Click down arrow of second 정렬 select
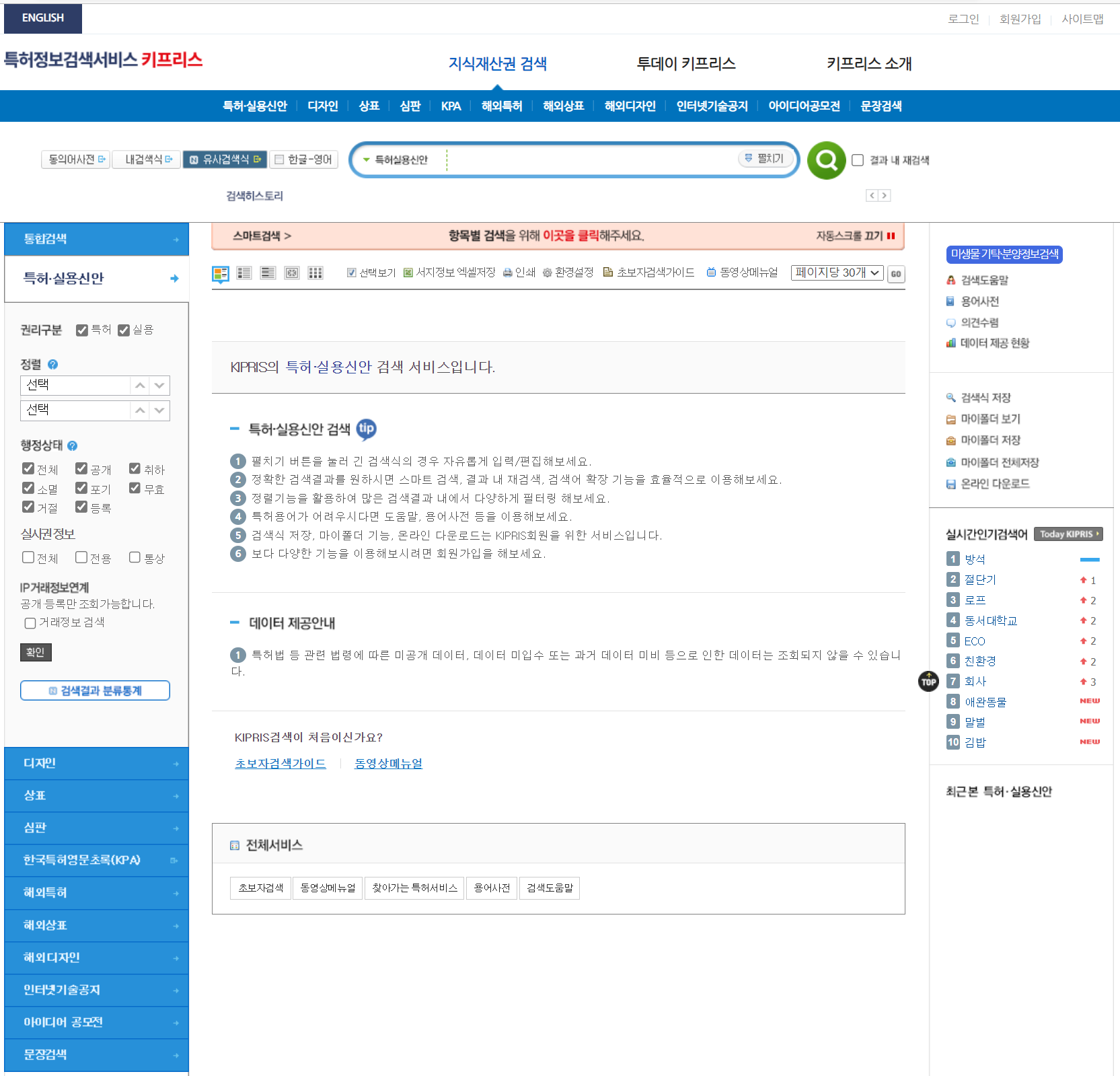The height and width of the screenshot is (1076, 1120). [159, 410]
